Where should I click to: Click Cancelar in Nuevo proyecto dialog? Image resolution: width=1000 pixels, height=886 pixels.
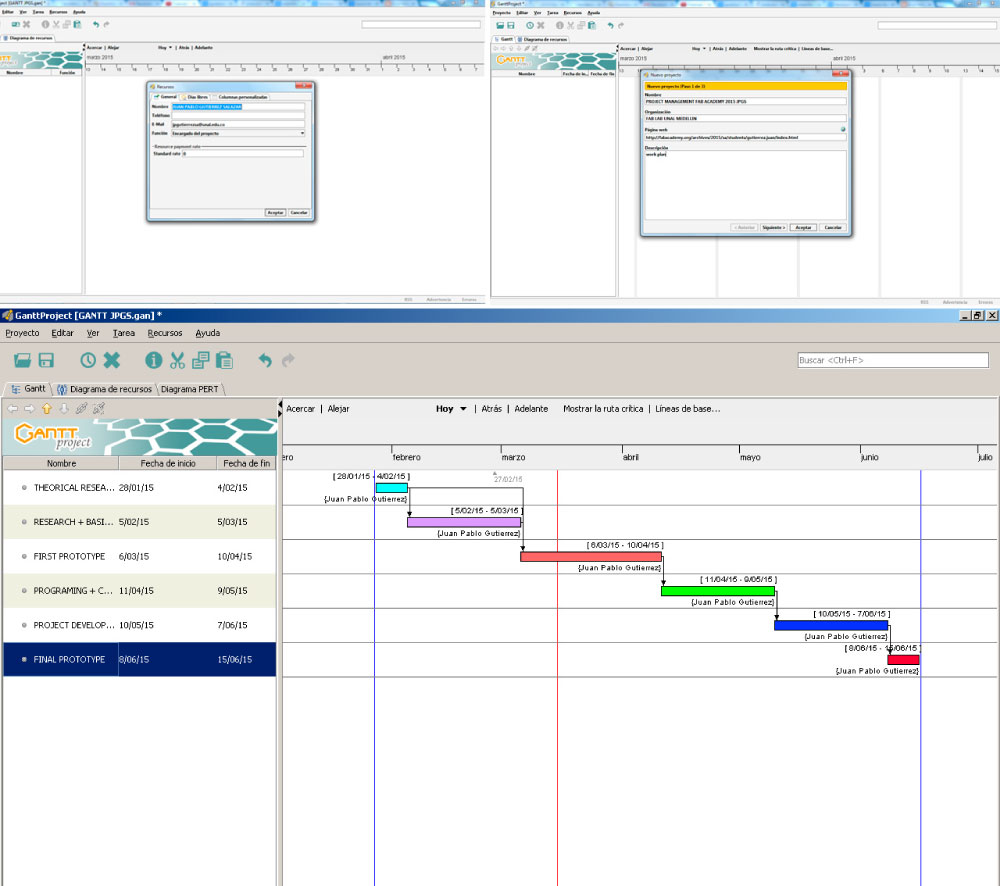(x=833, y=228)
